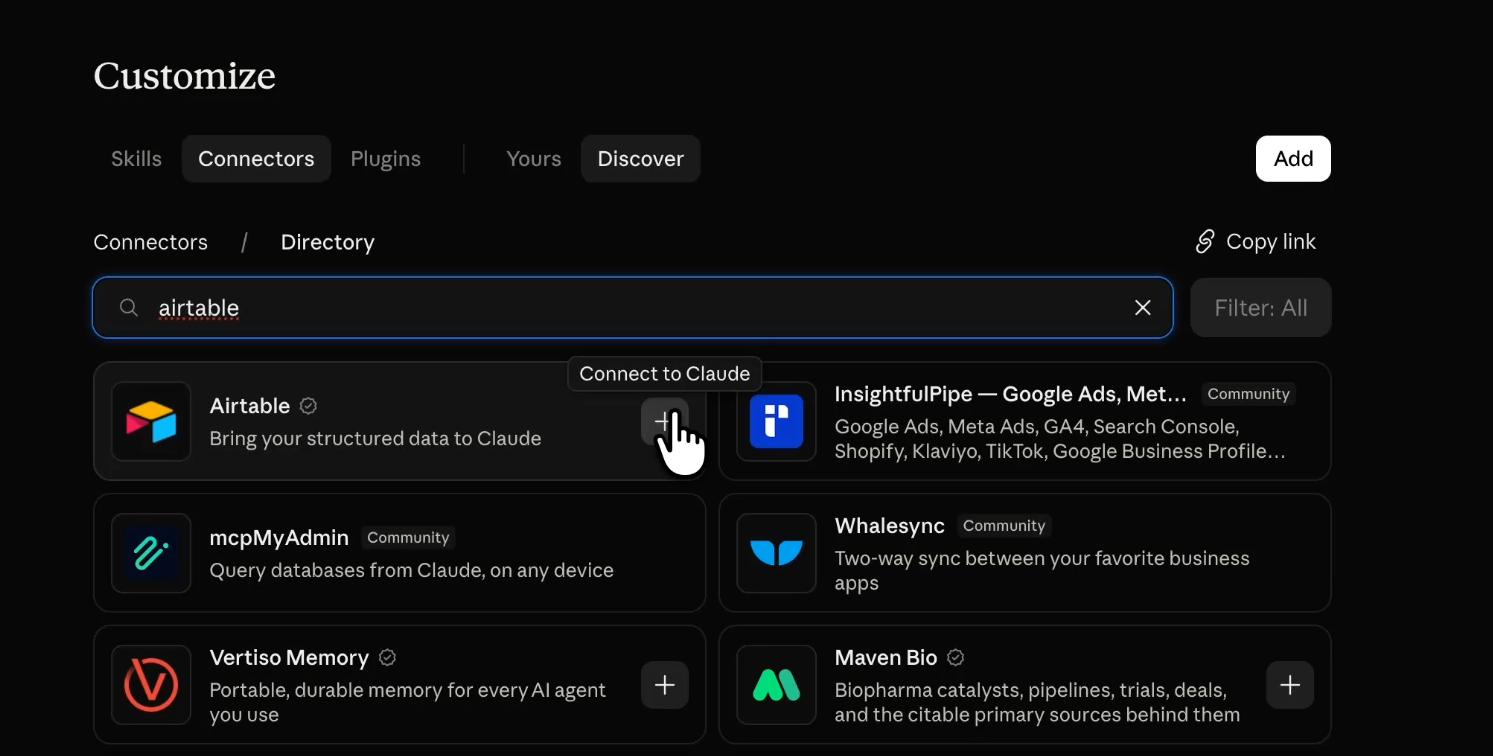Click the Copy link text
Screen dimensions: 1493x756
pyautogui.click(x=1271, y=242)
